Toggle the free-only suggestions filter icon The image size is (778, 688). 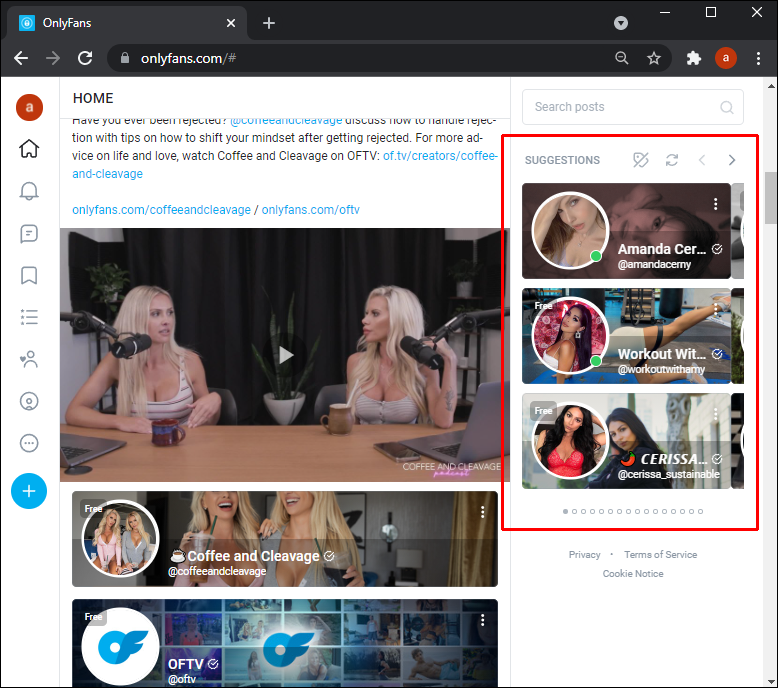coord(641,160)
